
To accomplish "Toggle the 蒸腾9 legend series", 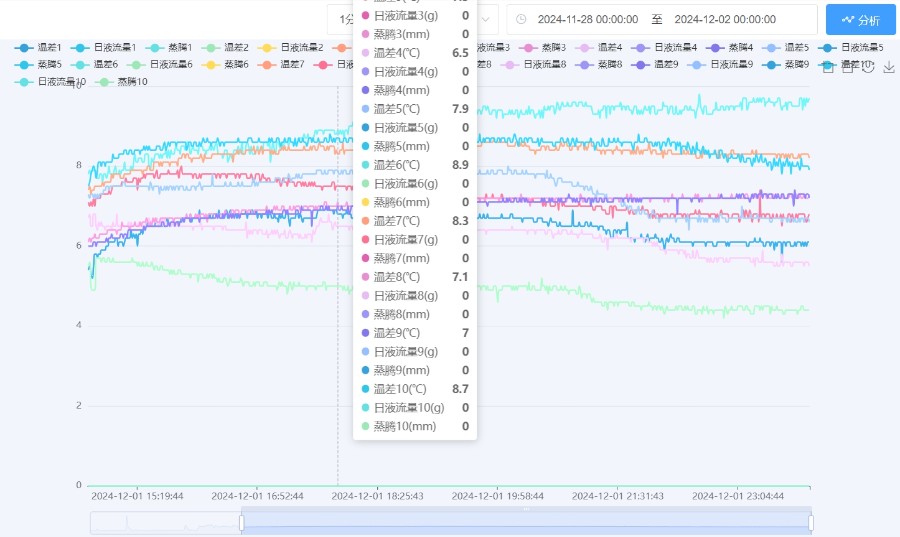I will point(785,65).
